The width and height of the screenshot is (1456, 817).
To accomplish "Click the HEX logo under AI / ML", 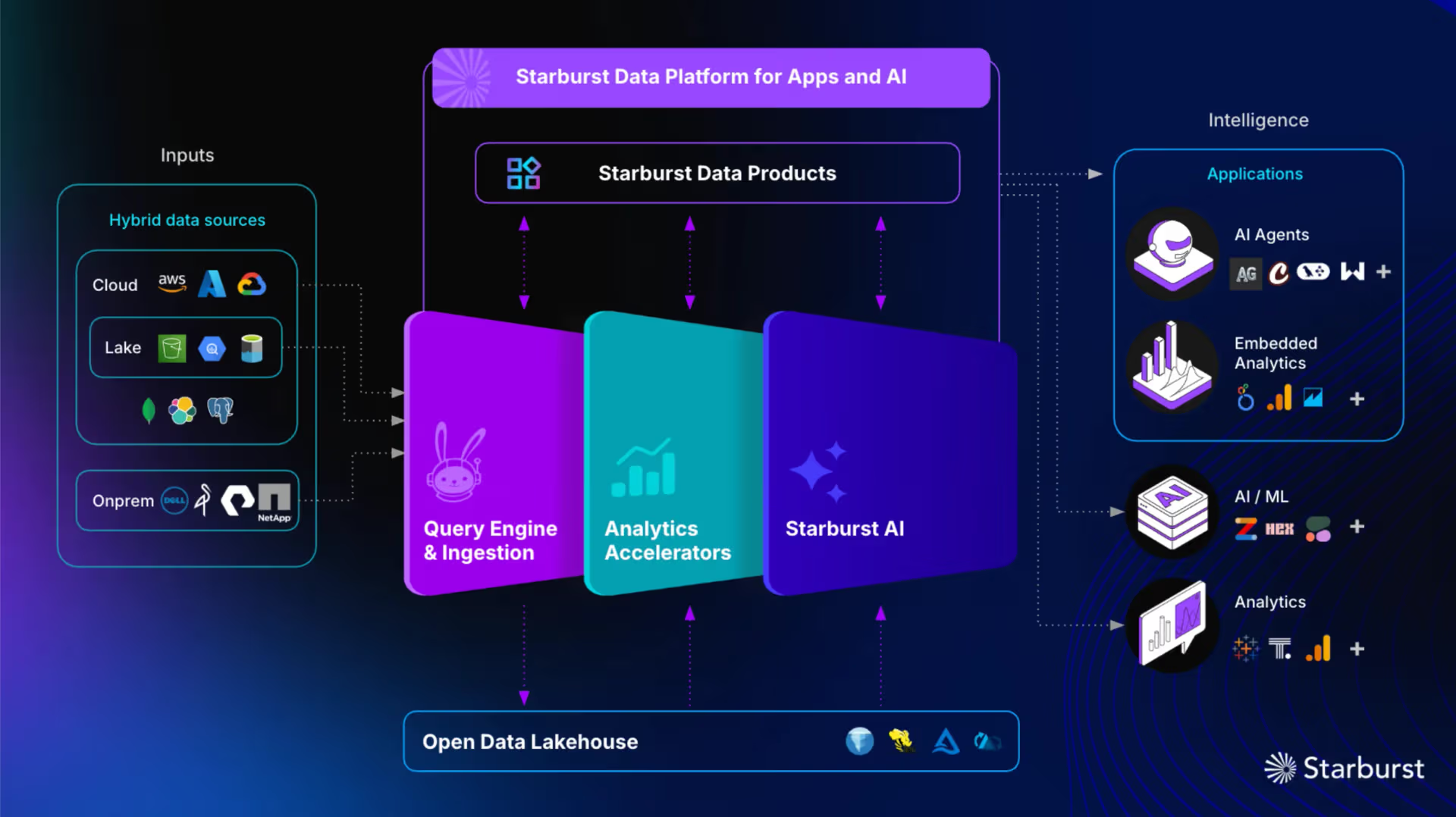I will 1279,529.
